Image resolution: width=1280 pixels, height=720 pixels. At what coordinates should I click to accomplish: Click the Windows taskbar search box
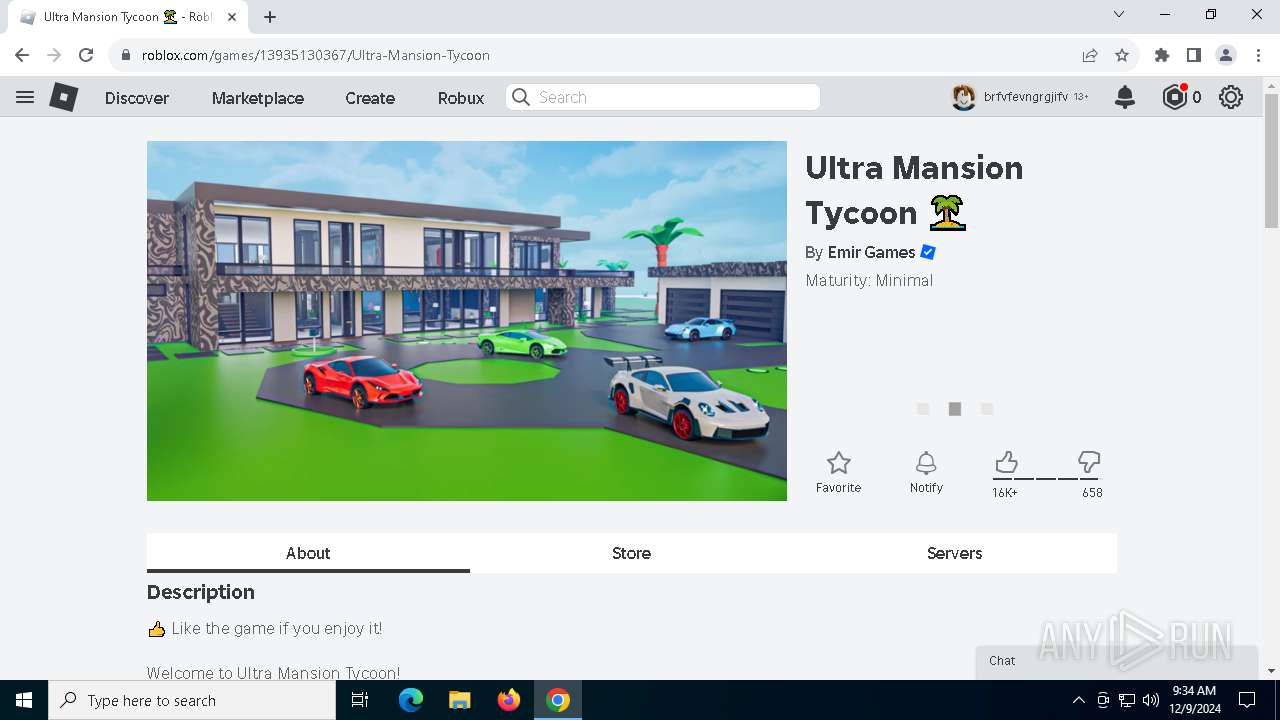coord(192,700)
